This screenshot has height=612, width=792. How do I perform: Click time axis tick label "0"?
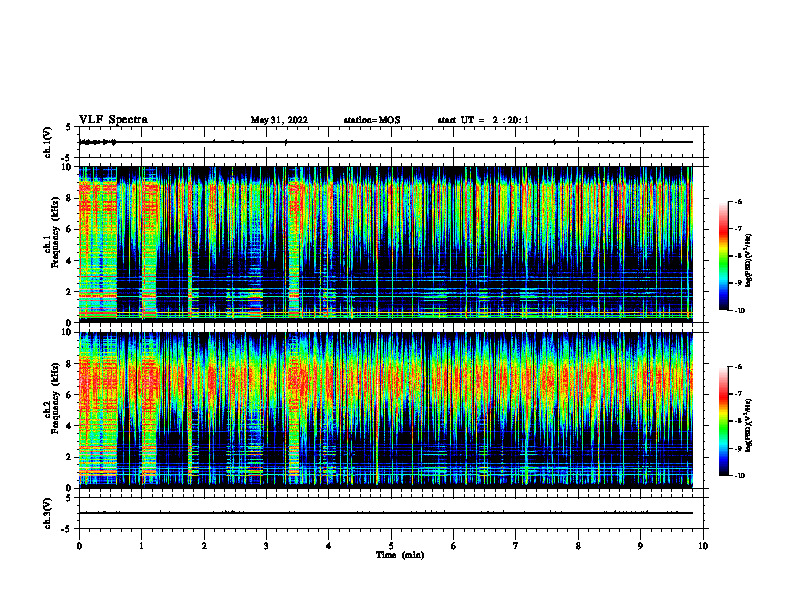coord(79,546)
